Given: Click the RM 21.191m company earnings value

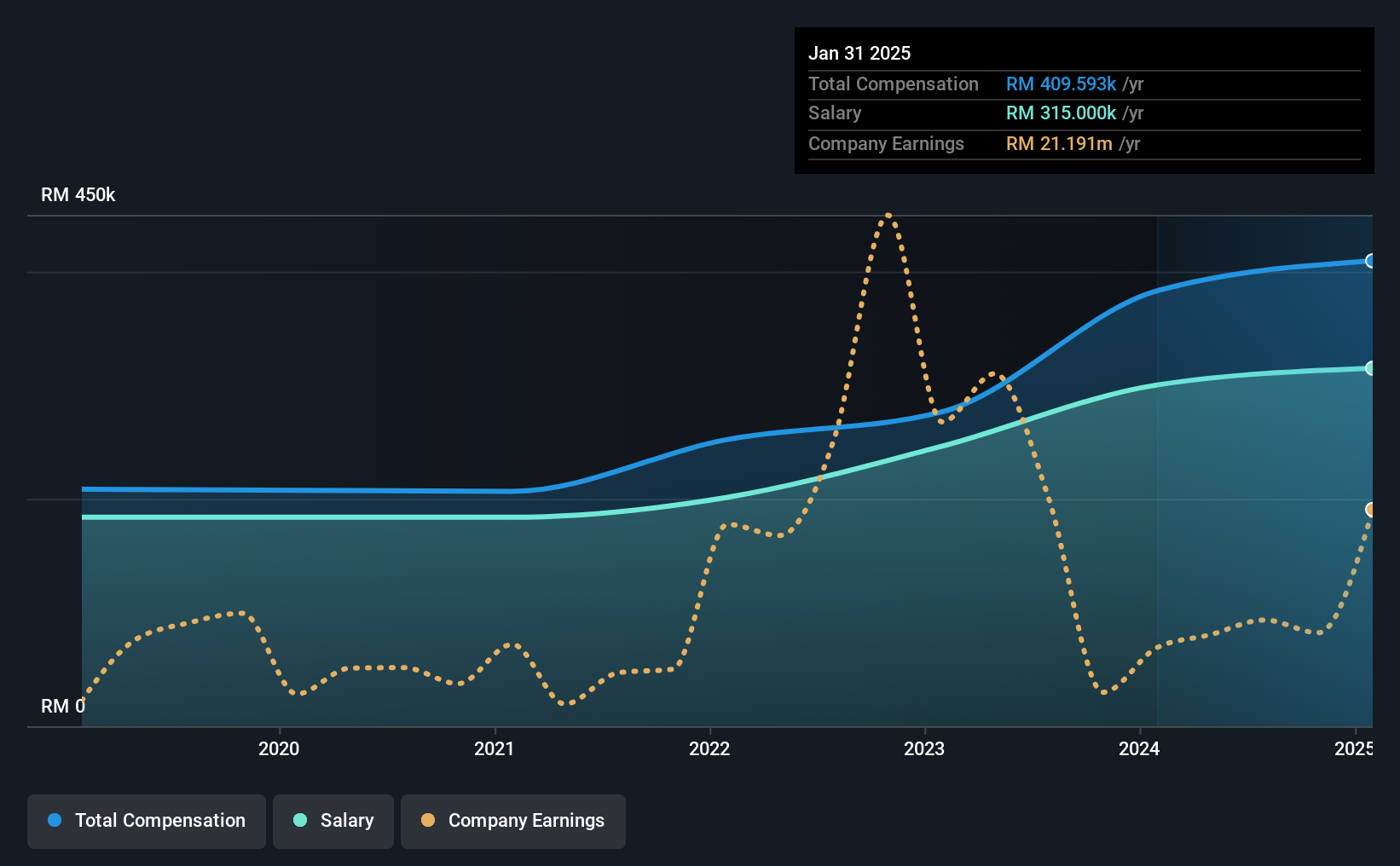Looking at the screenshot, I should pyautogui.click(x=1059, y=144).
